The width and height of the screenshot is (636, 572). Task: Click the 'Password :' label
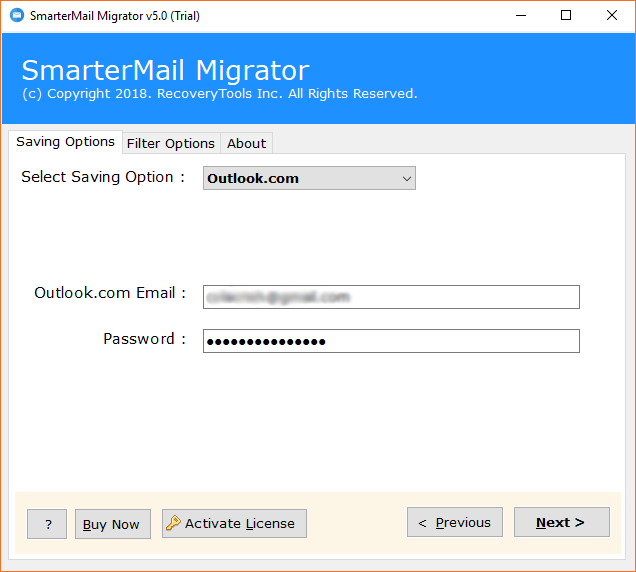(x=144, y=339)
